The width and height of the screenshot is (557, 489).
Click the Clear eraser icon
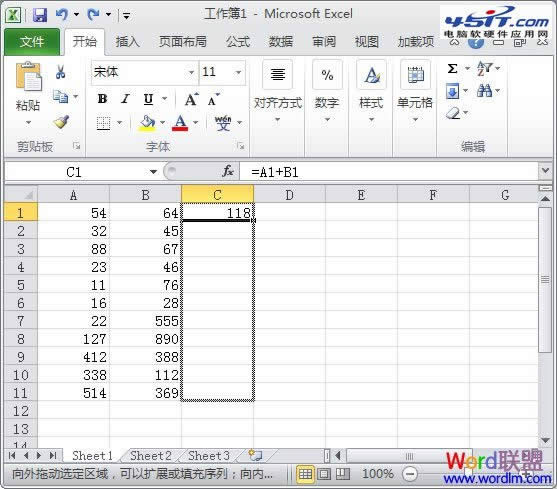[x=453, y=114]
